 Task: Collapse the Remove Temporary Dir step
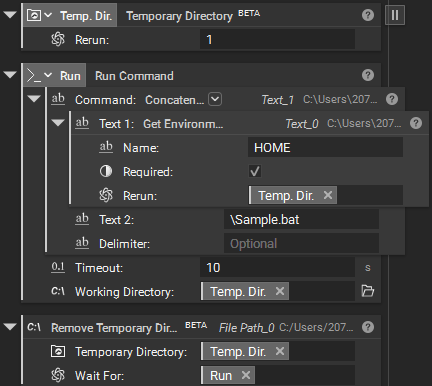pyautogui.click(x=10, y=327)
